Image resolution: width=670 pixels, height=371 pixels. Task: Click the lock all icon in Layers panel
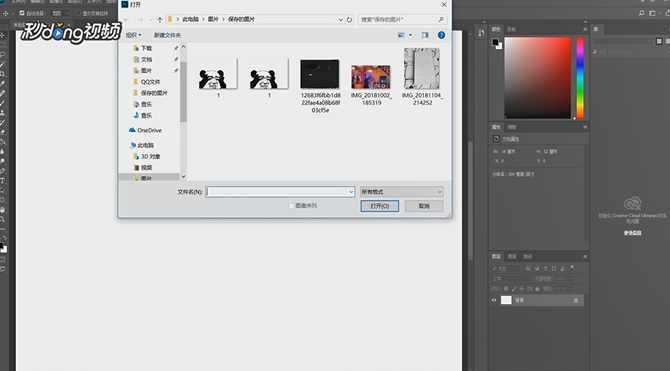pos(537,289)
